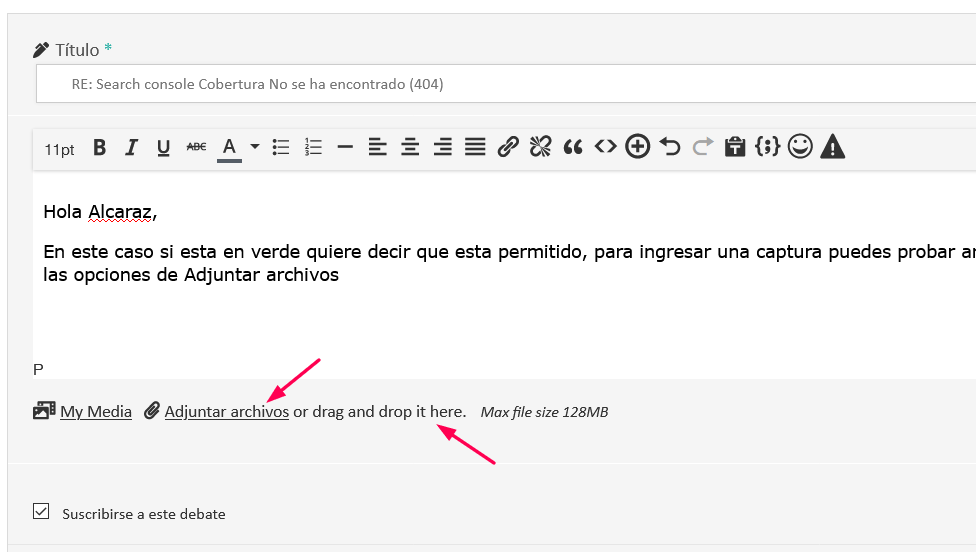Viewport: 976px width, 552px height.
Task: Justify the text
Action: pos(475,147)
